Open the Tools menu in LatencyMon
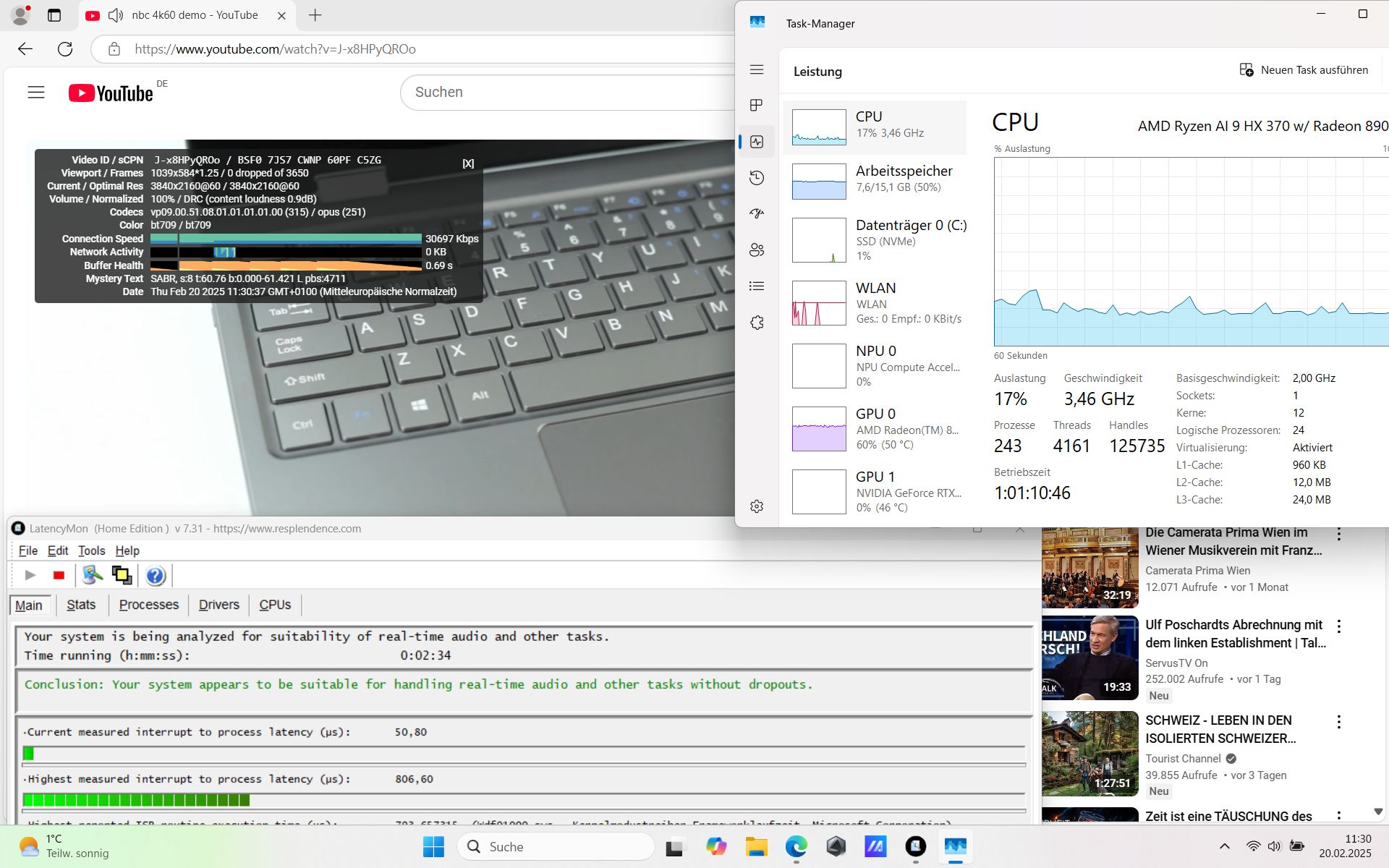This screenshot has width=1389, height=868. [91, 550]
